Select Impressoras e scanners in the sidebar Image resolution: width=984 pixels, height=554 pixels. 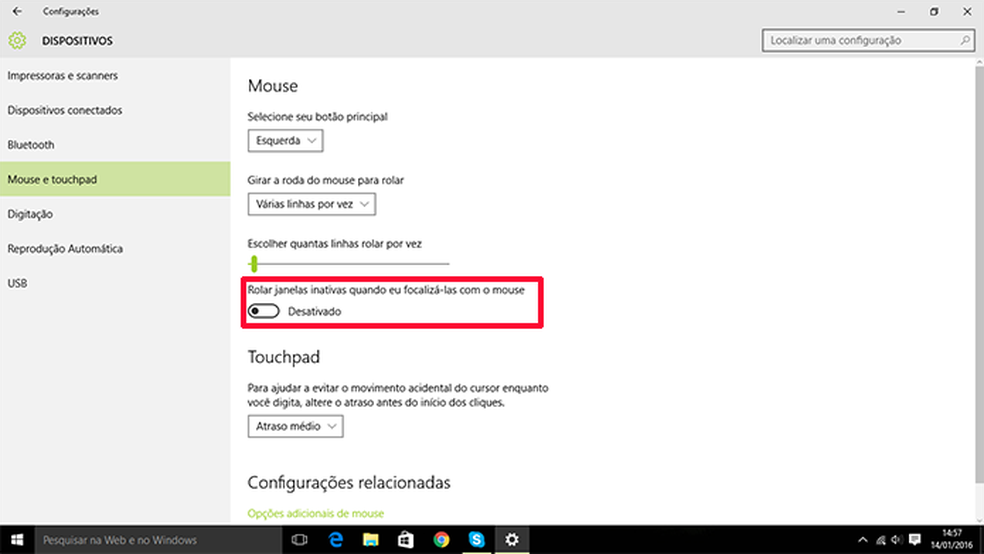[x=115, y=75]
